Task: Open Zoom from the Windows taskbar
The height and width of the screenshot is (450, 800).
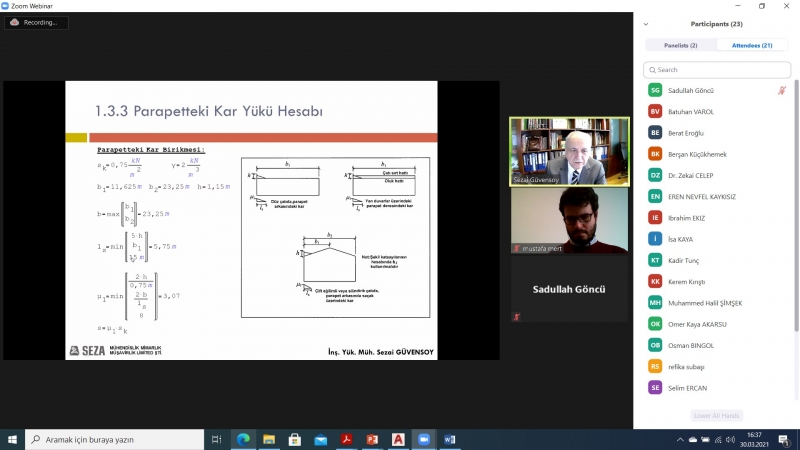Action: pyautogui.click(x=423, y=439)
